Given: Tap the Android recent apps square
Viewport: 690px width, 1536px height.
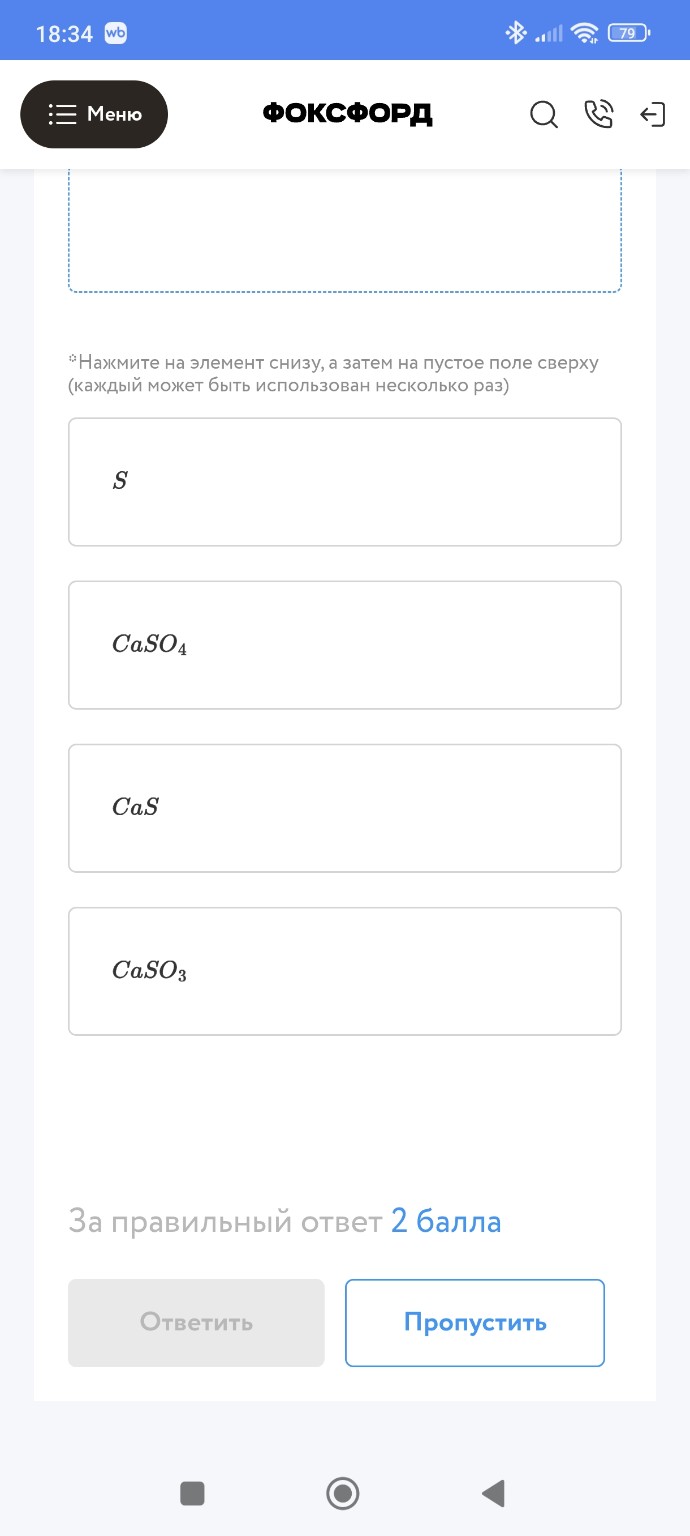Looking at the screenshot, I should [192, 1494].
